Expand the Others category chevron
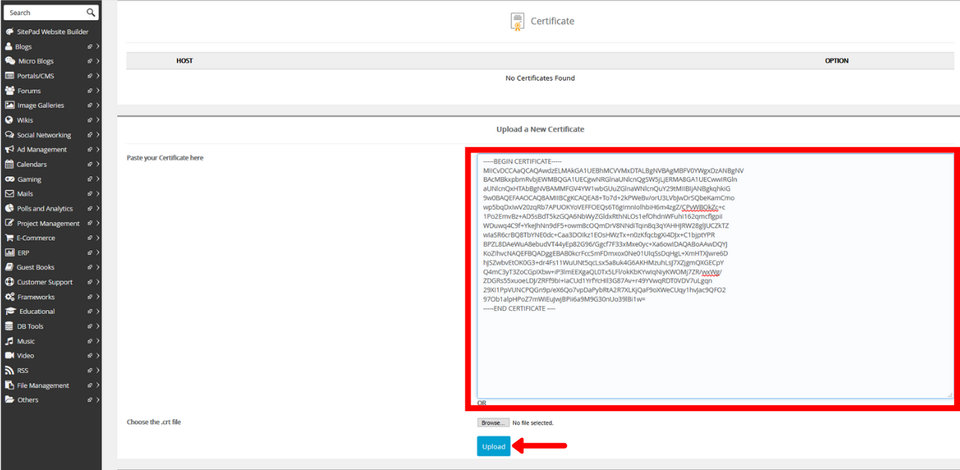This screenshot has height=470, width=960. point(97,400)
